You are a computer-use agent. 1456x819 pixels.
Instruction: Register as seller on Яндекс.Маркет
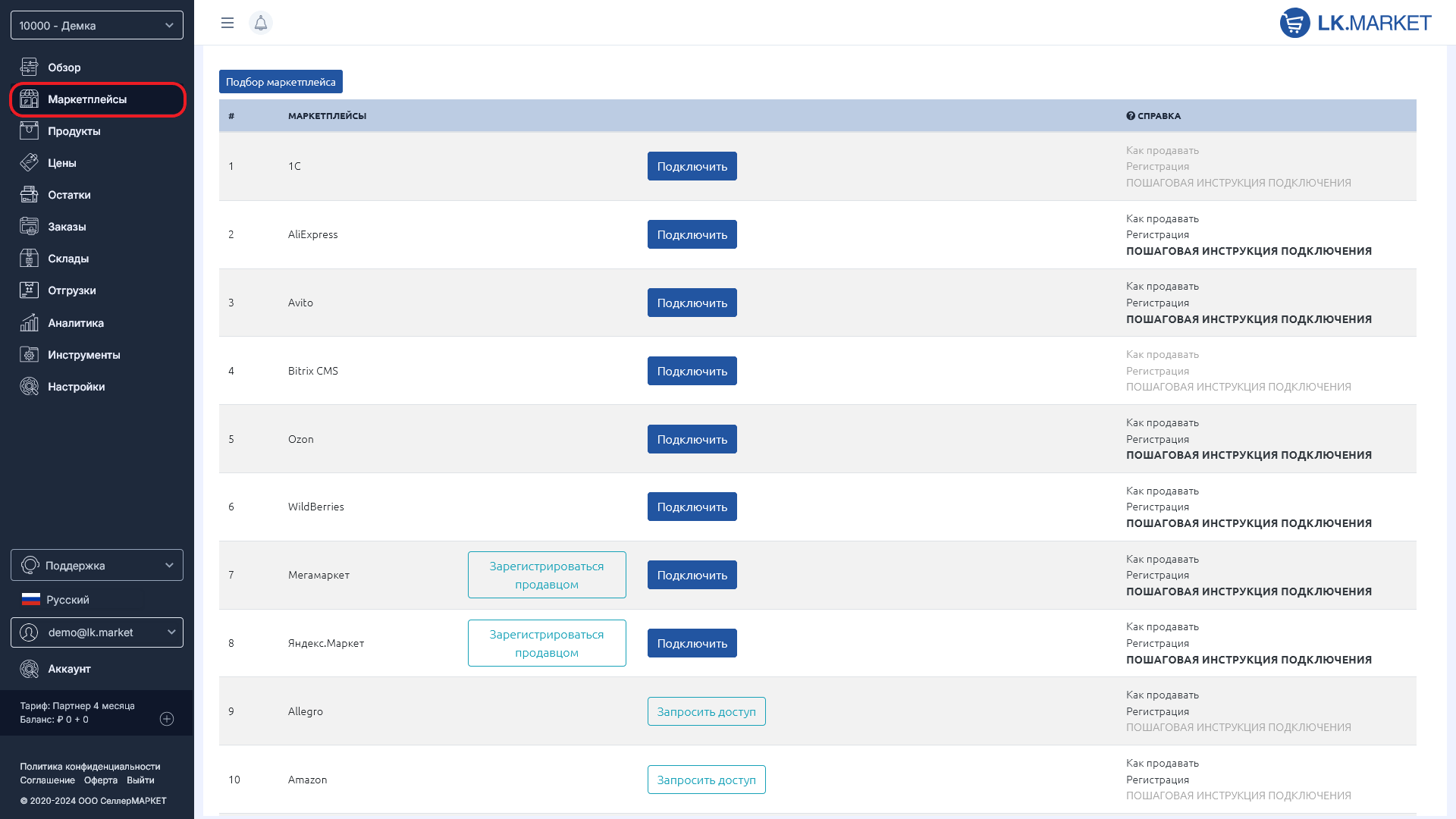(x=547, y=643)
